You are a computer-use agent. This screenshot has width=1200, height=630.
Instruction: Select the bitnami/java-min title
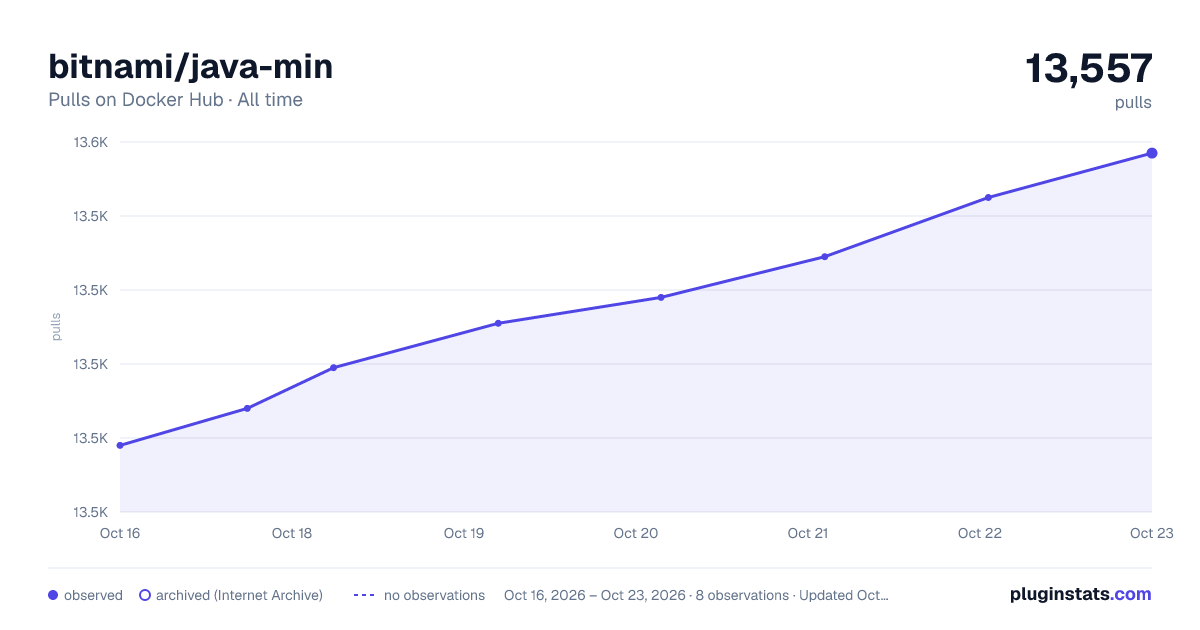pyautogui.click(x=191, y=67)
